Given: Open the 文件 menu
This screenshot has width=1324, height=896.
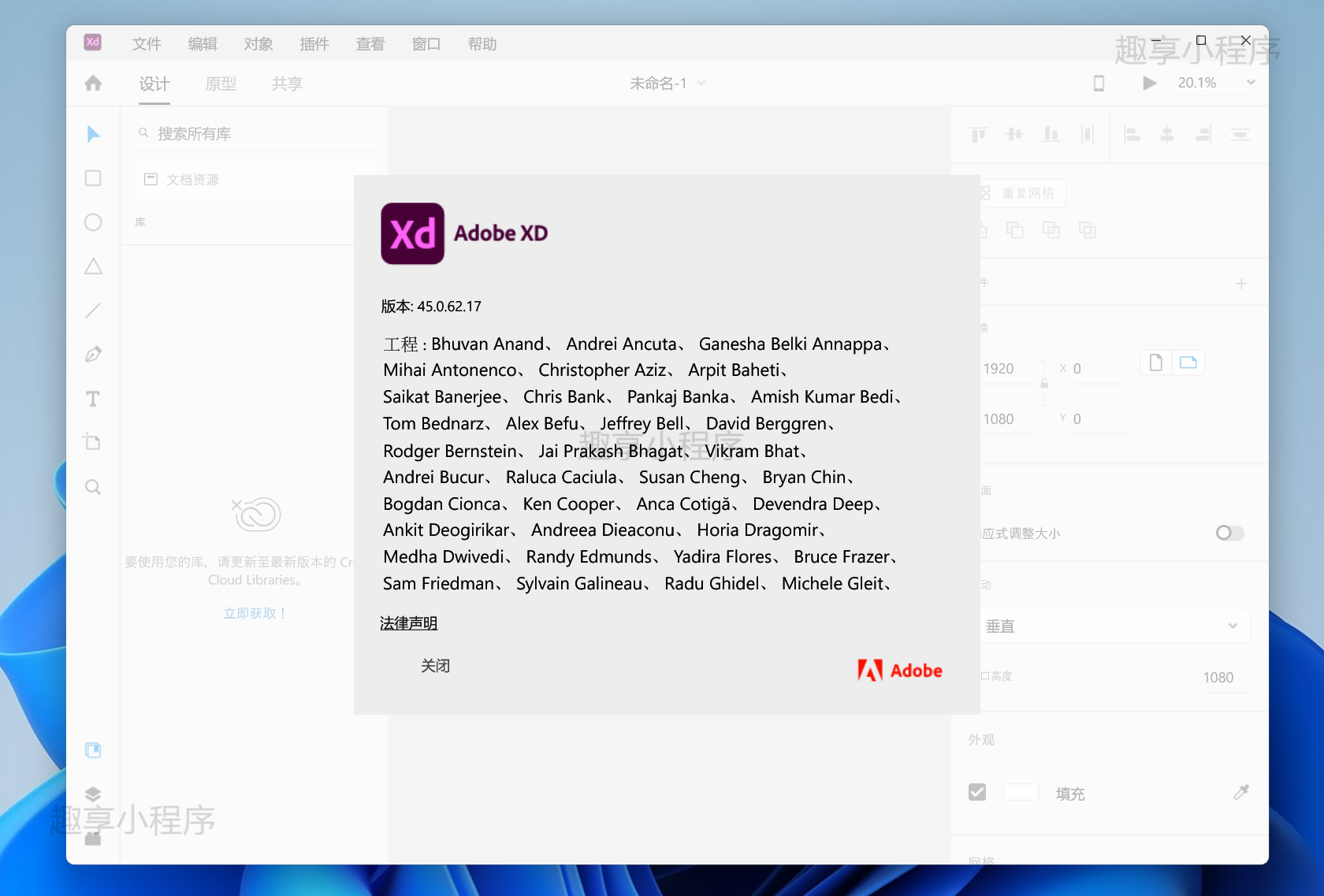Looking at the screenshot, I should (147, 44).
